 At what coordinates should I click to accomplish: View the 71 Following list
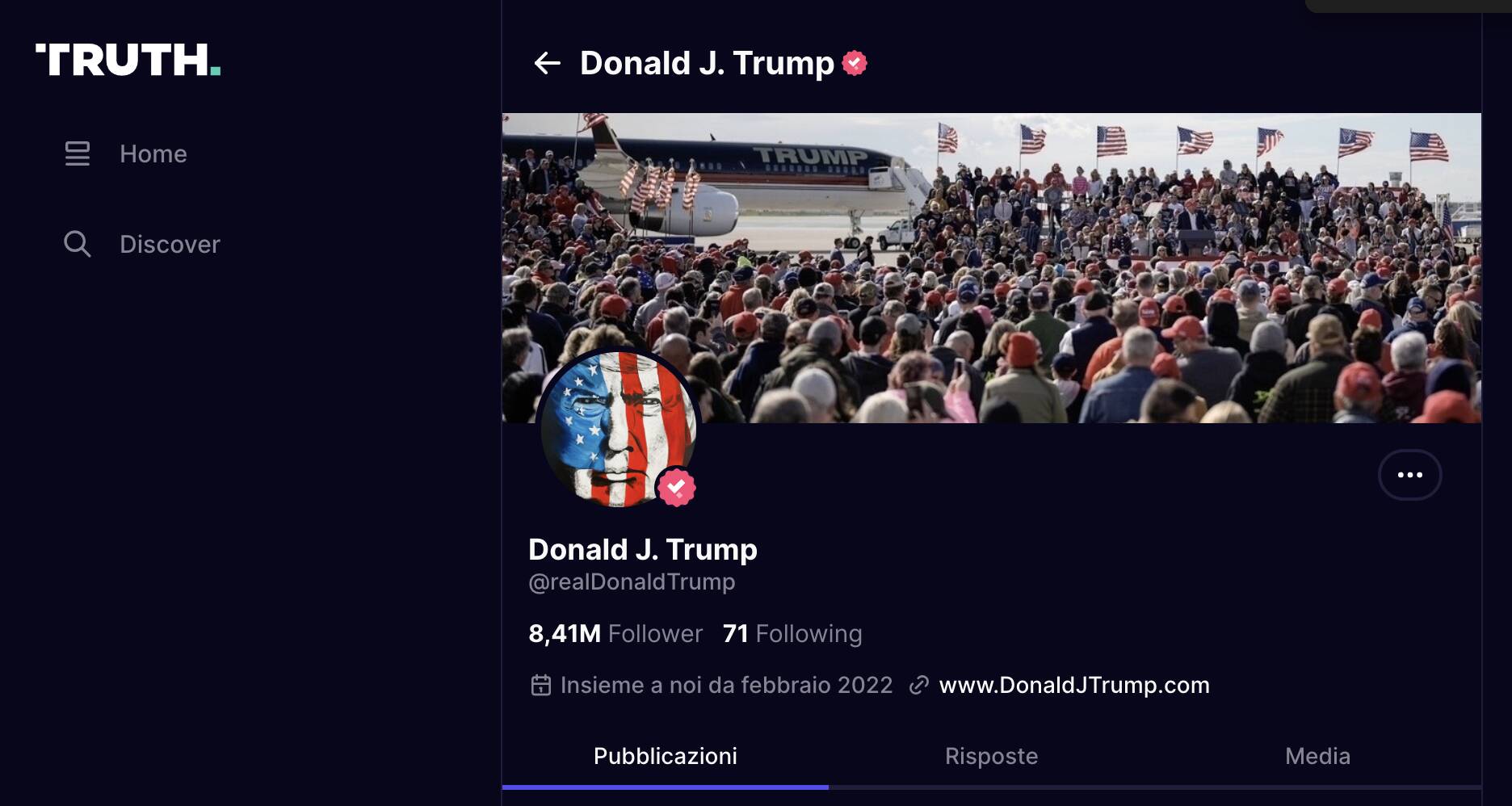click(792, 634)
